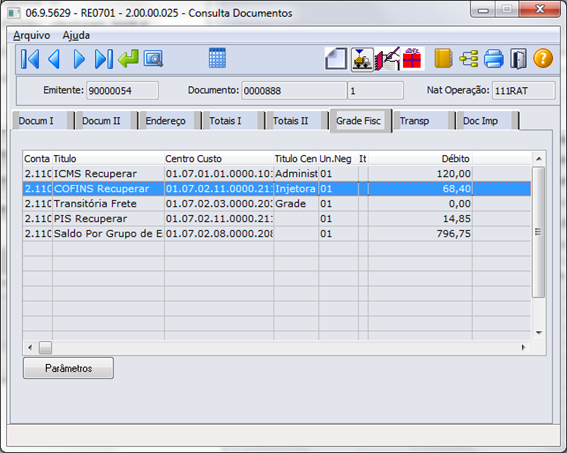The width and height of the screenshot is (567, 453).
Task: Click the horizontal scroll left arrow
Action: (x=30, y=347)
